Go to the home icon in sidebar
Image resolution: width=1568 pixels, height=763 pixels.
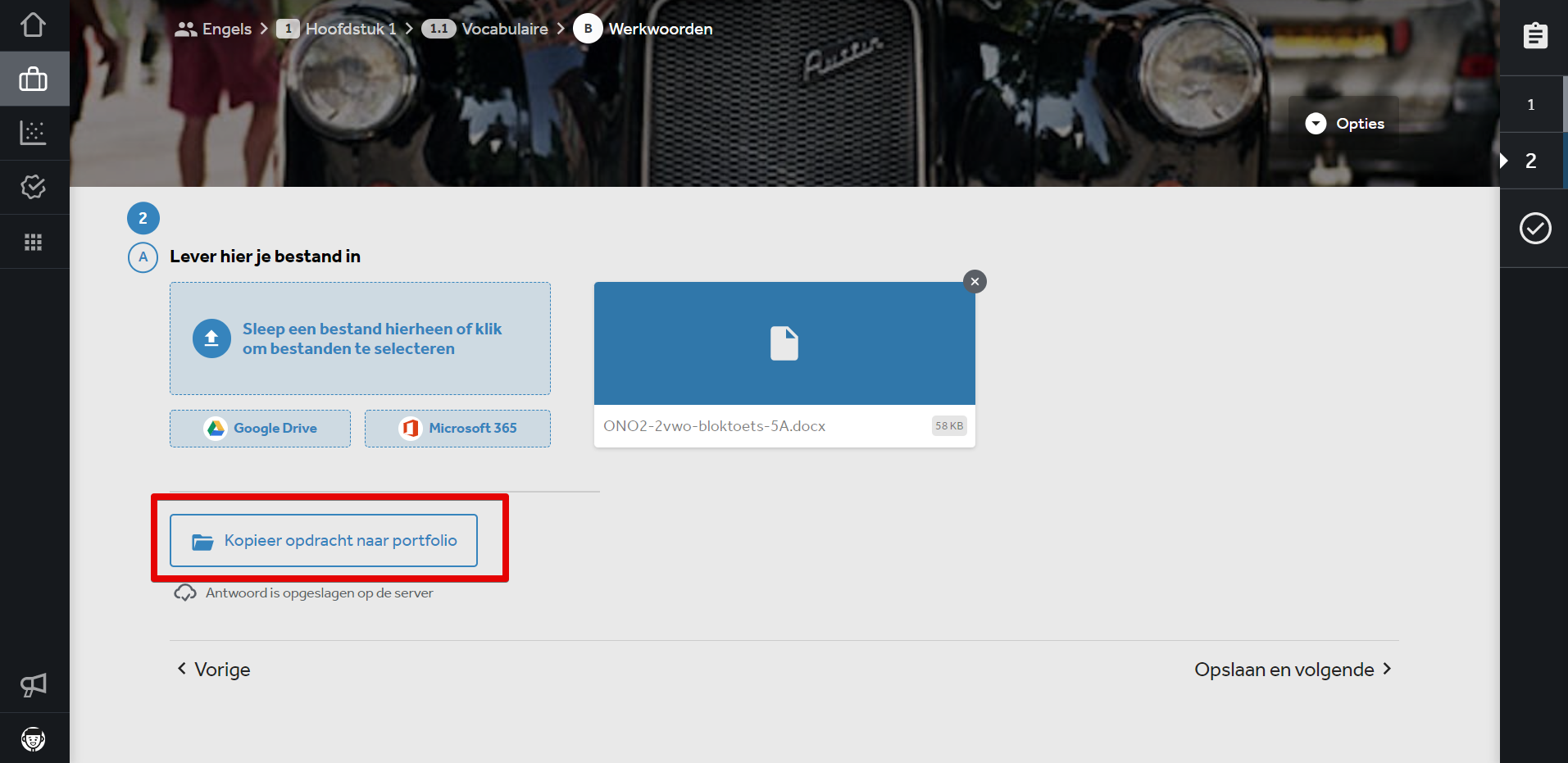pos(33,25)
